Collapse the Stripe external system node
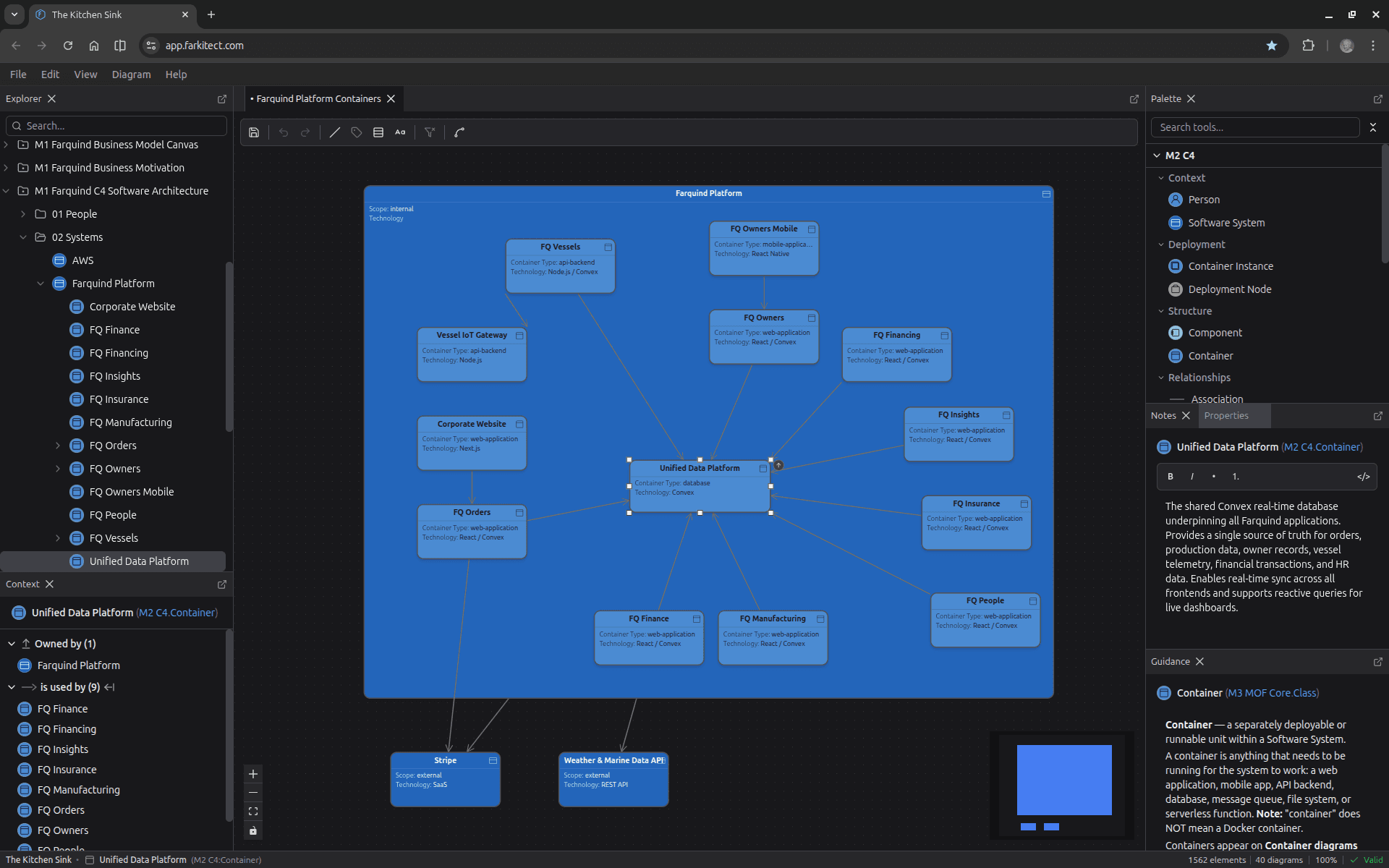The image size is (1389, 868). click(x=493, y=761)
